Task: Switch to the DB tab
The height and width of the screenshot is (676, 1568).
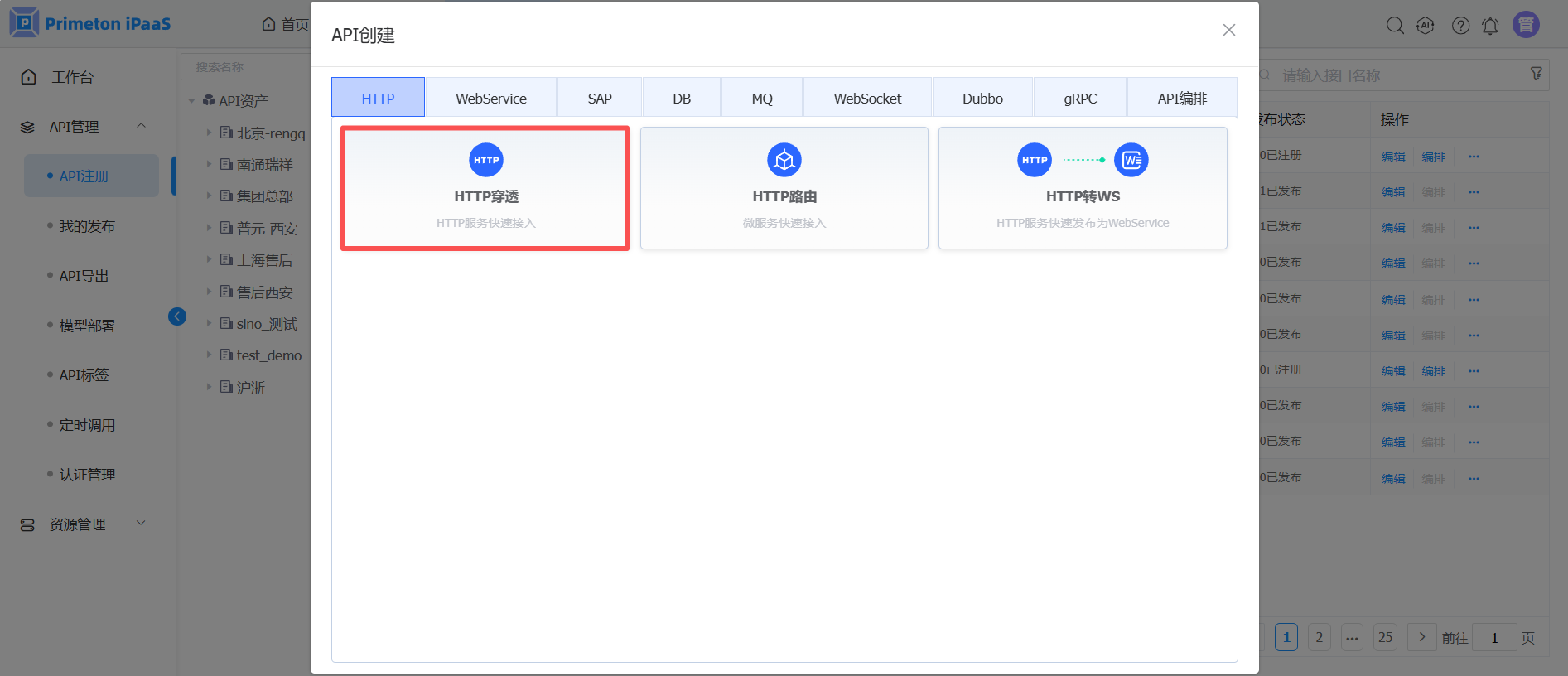Action: pos(682,98)
